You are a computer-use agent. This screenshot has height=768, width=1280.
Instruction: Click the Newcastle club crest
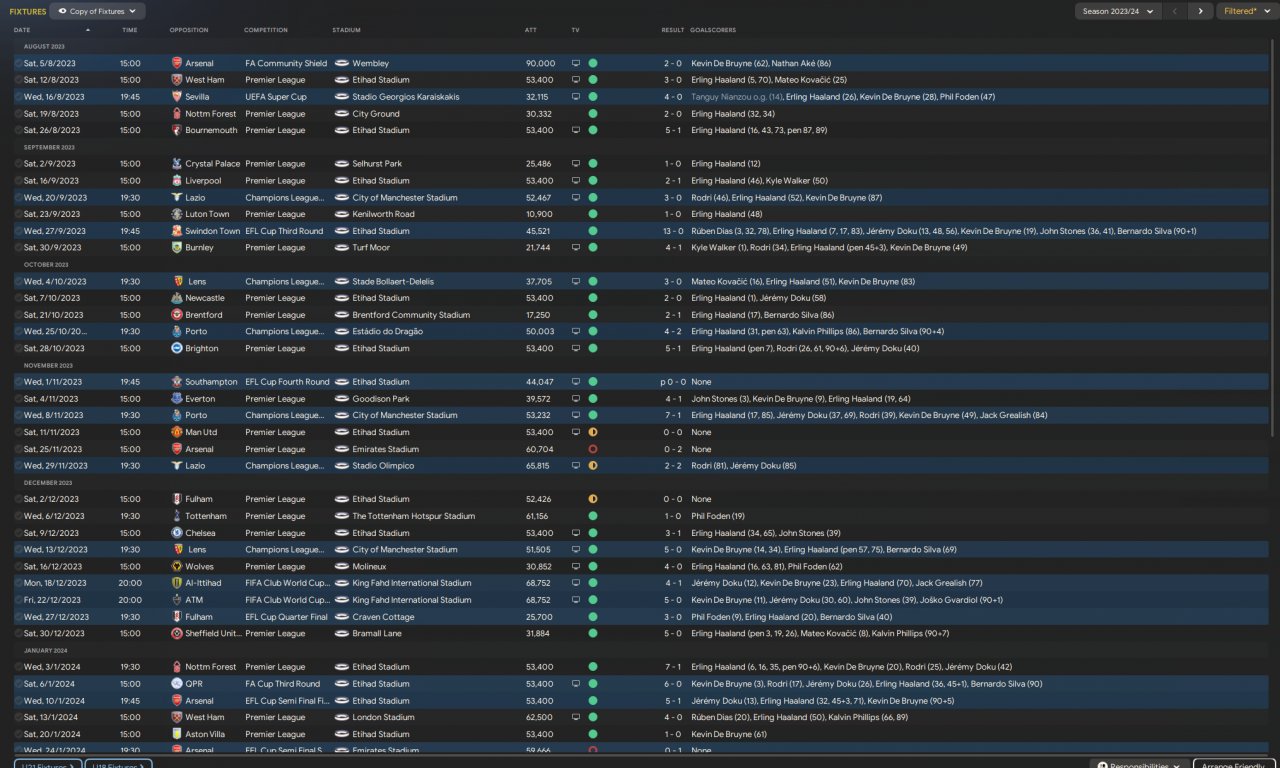coord(177,298)
